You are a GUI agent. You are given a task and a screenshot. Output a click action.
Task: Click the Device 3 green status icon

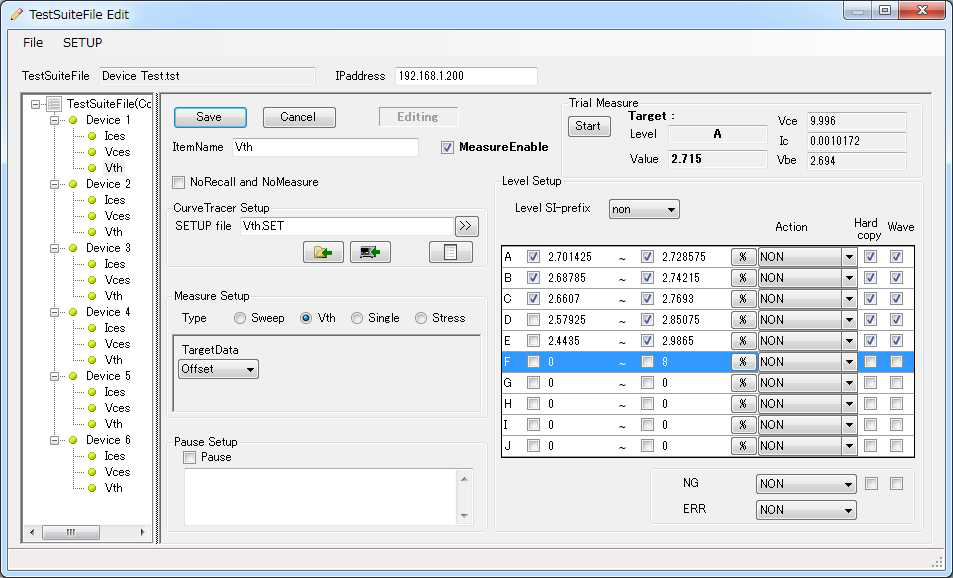tap(73, 248)
